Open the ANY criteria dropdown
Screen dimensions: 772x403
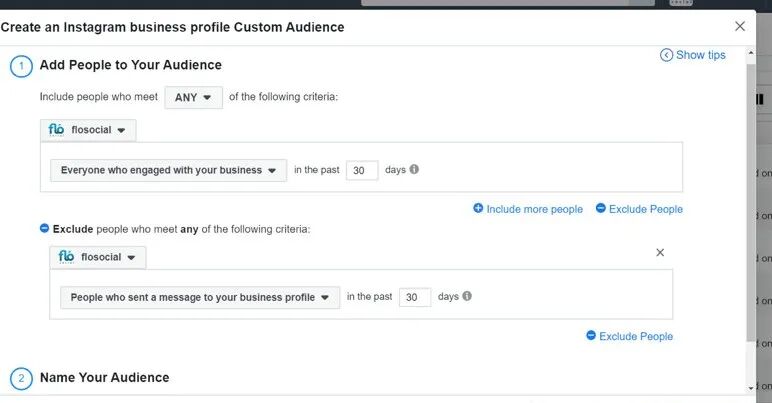pos(193,97)
